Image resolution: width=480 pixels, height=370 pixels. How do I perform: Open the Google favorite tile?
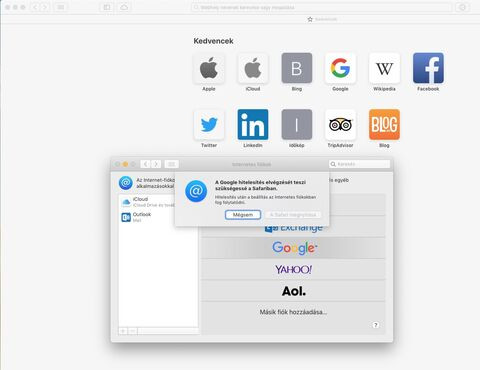click(340, 68)
